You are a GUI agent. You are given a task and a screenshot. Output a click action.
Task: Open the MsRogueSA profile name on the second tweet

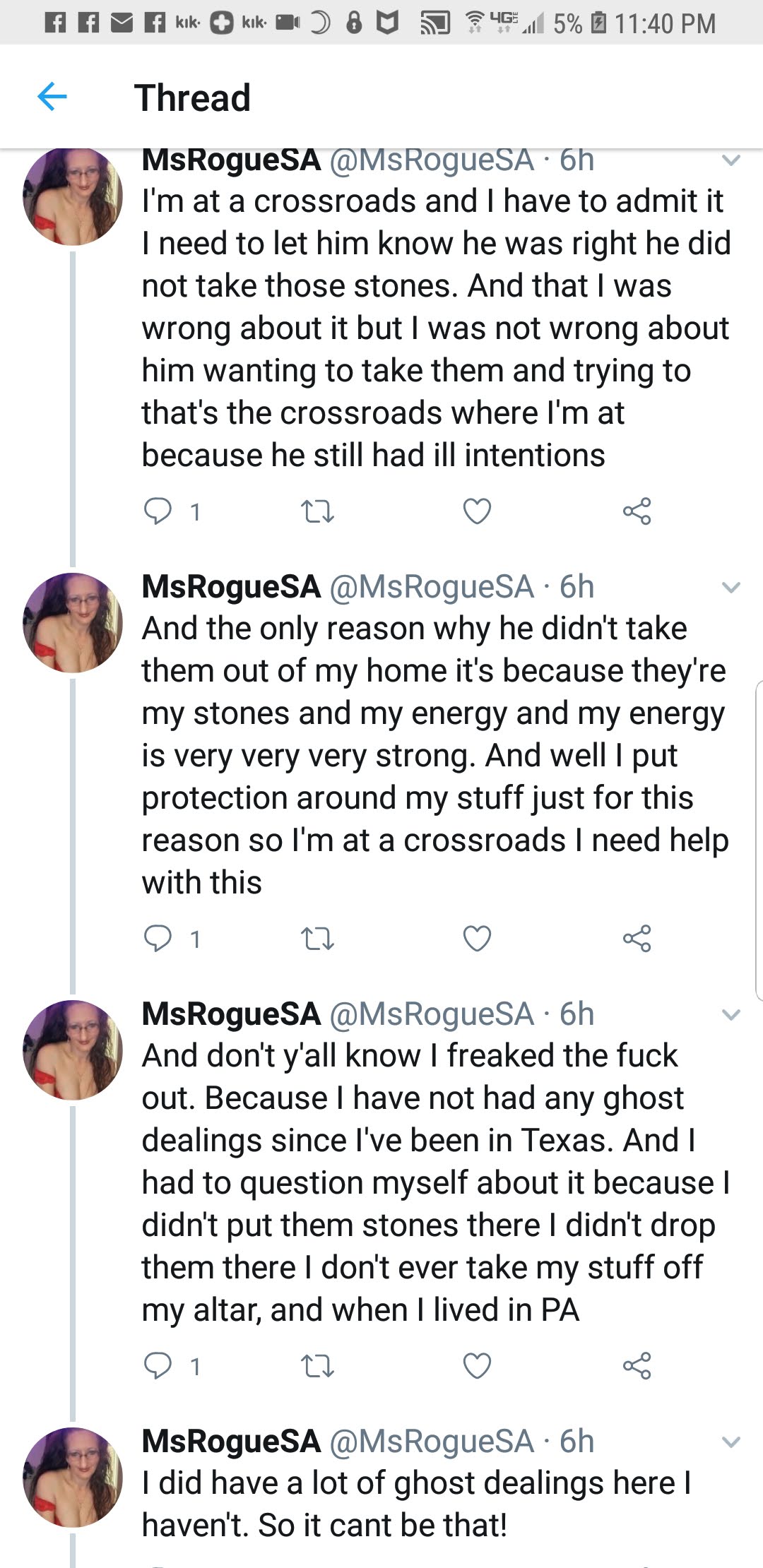pyautogui.click(x=232, y=587)
